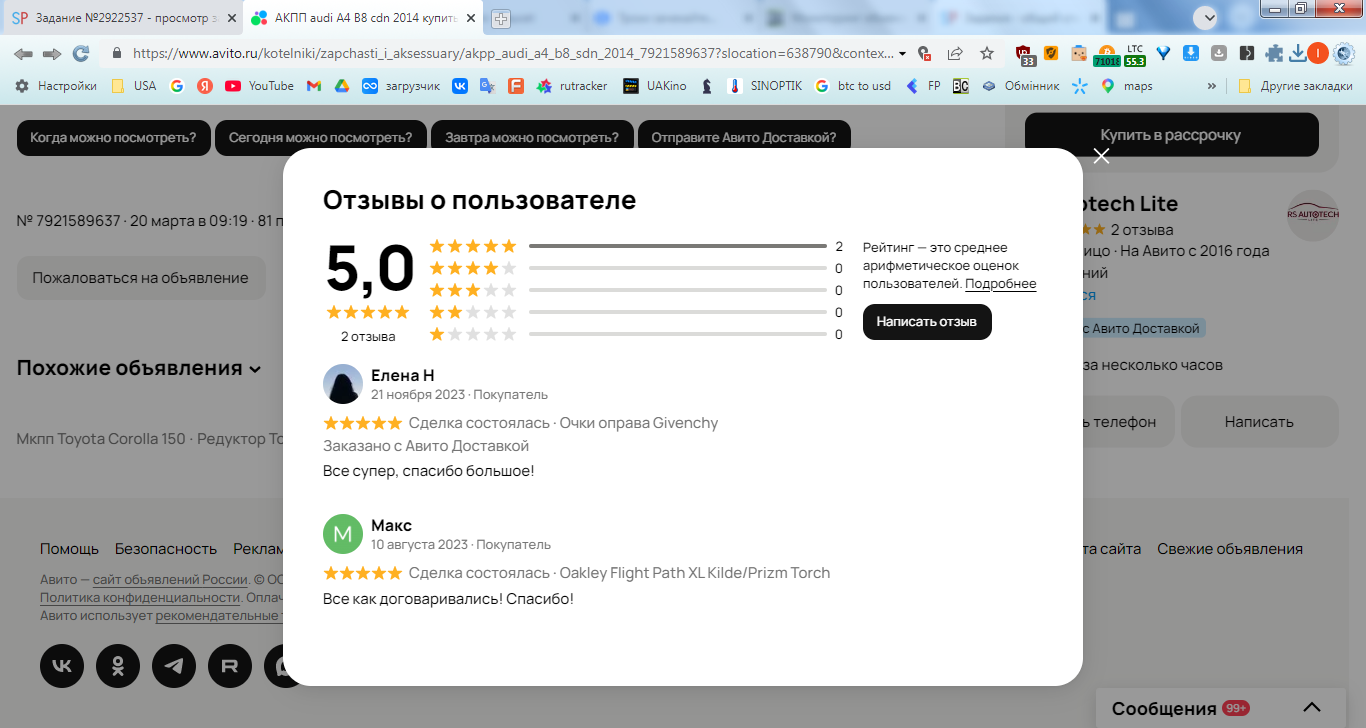Open the Подробнее link about rating

[1001, 284]
